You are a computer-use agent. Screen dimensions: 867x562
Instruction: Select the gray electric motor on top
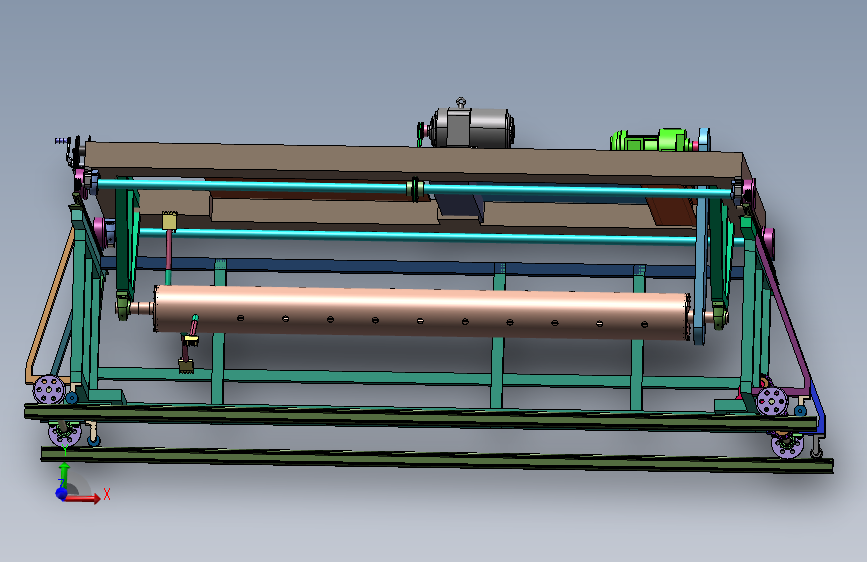tap(471, 128)
